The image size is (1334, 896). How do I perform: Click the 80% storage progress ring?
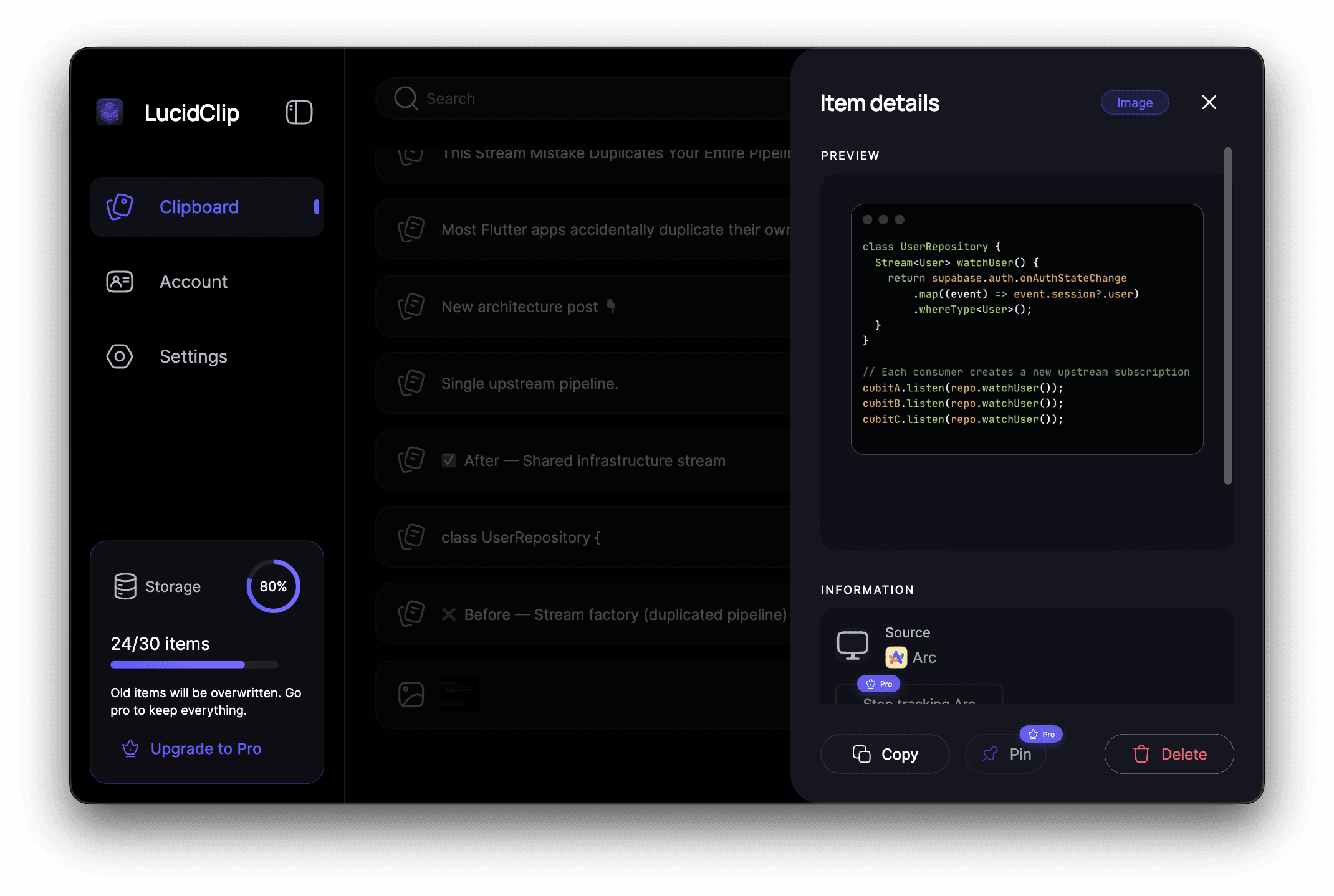[272, 586]
